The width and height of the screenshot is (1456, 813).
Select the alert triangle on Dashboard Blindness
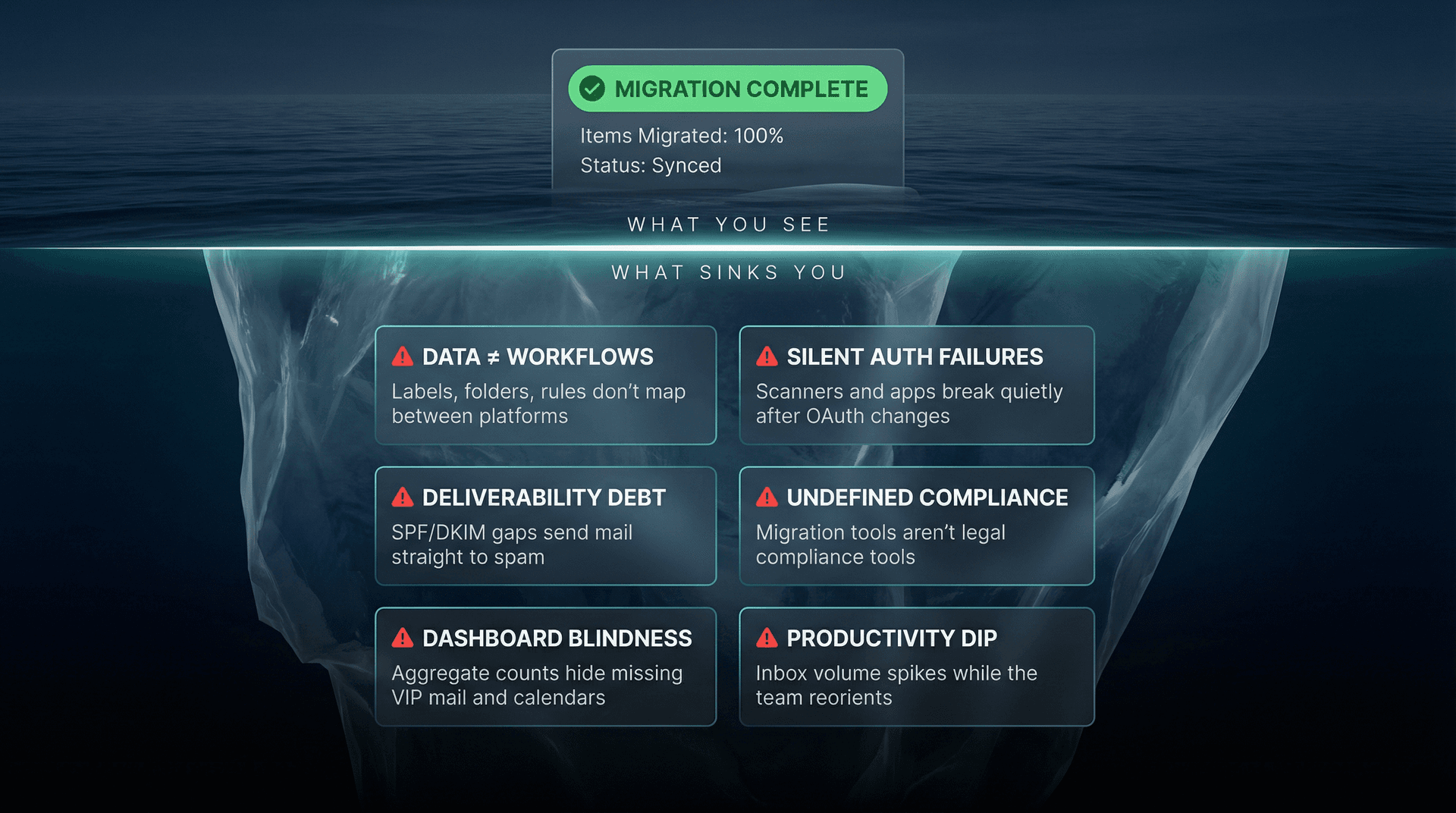[402, 638]
